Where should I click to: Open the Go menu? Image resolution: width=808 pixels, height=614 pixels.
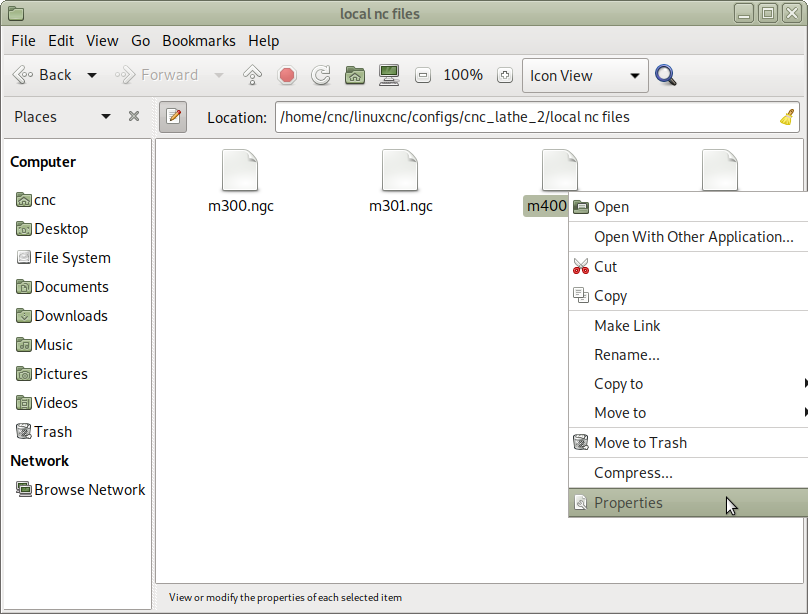140,41
